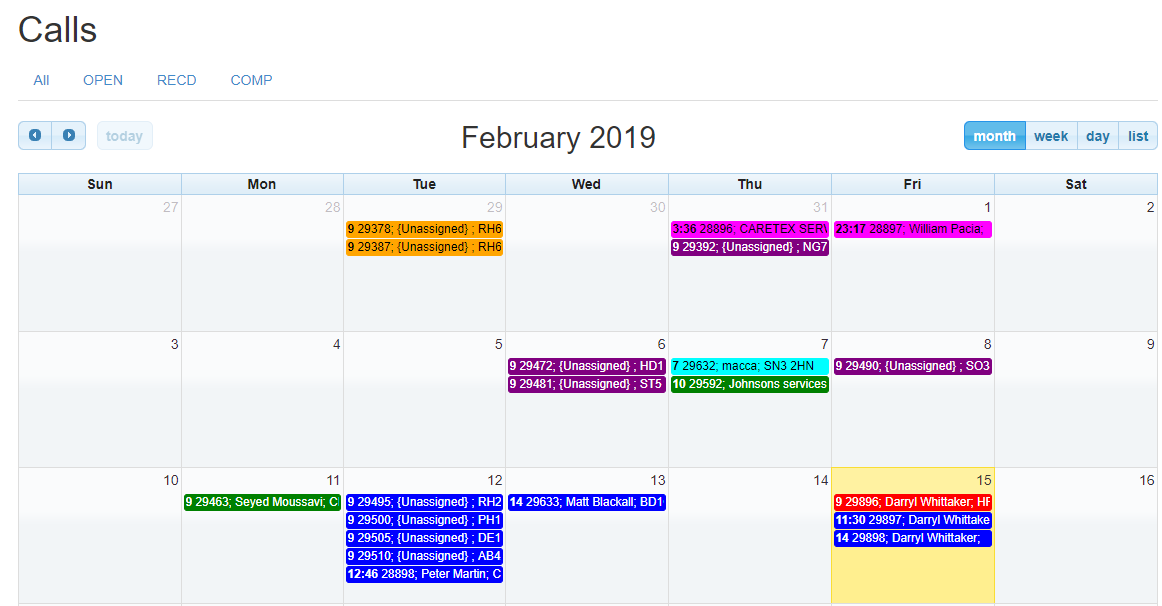Select the month view button
This screenshot has width=1162, height=606.
click(x=994, y=136)
